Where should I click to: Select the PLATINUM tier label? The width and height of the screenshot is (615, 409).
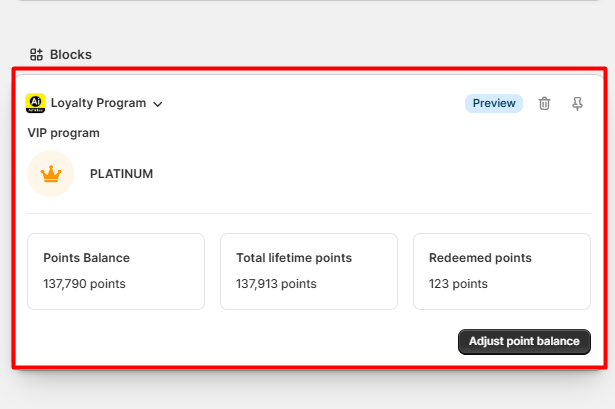pos(121,174)
